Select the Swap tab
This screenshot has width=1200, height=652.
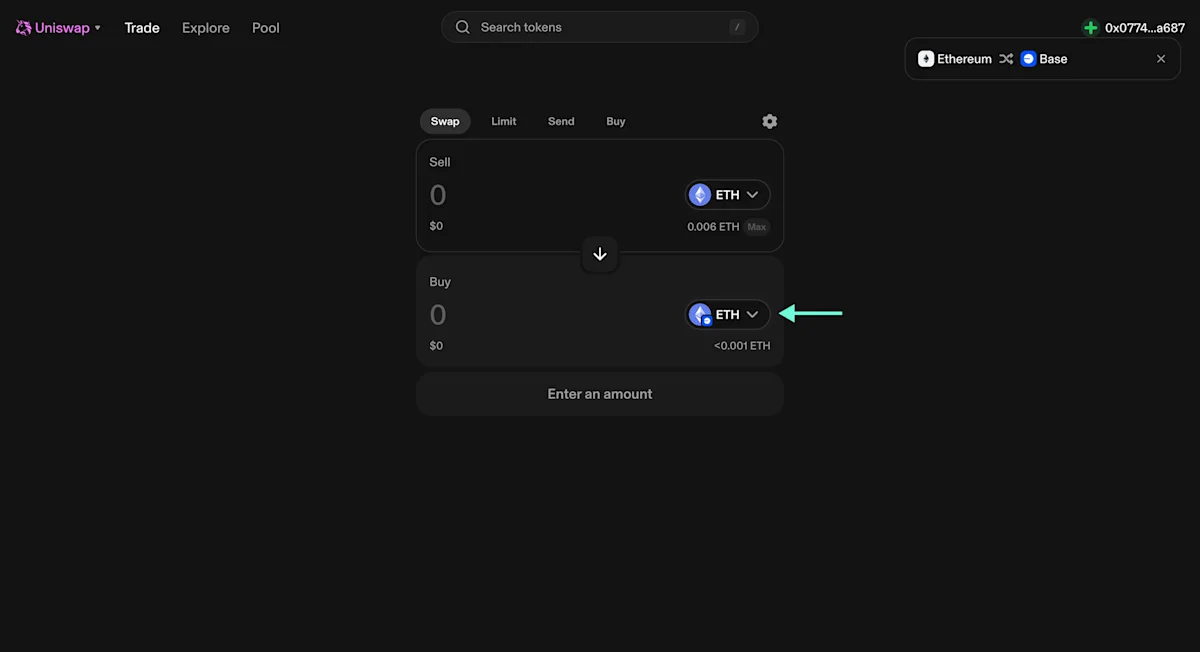pos(445,121)
